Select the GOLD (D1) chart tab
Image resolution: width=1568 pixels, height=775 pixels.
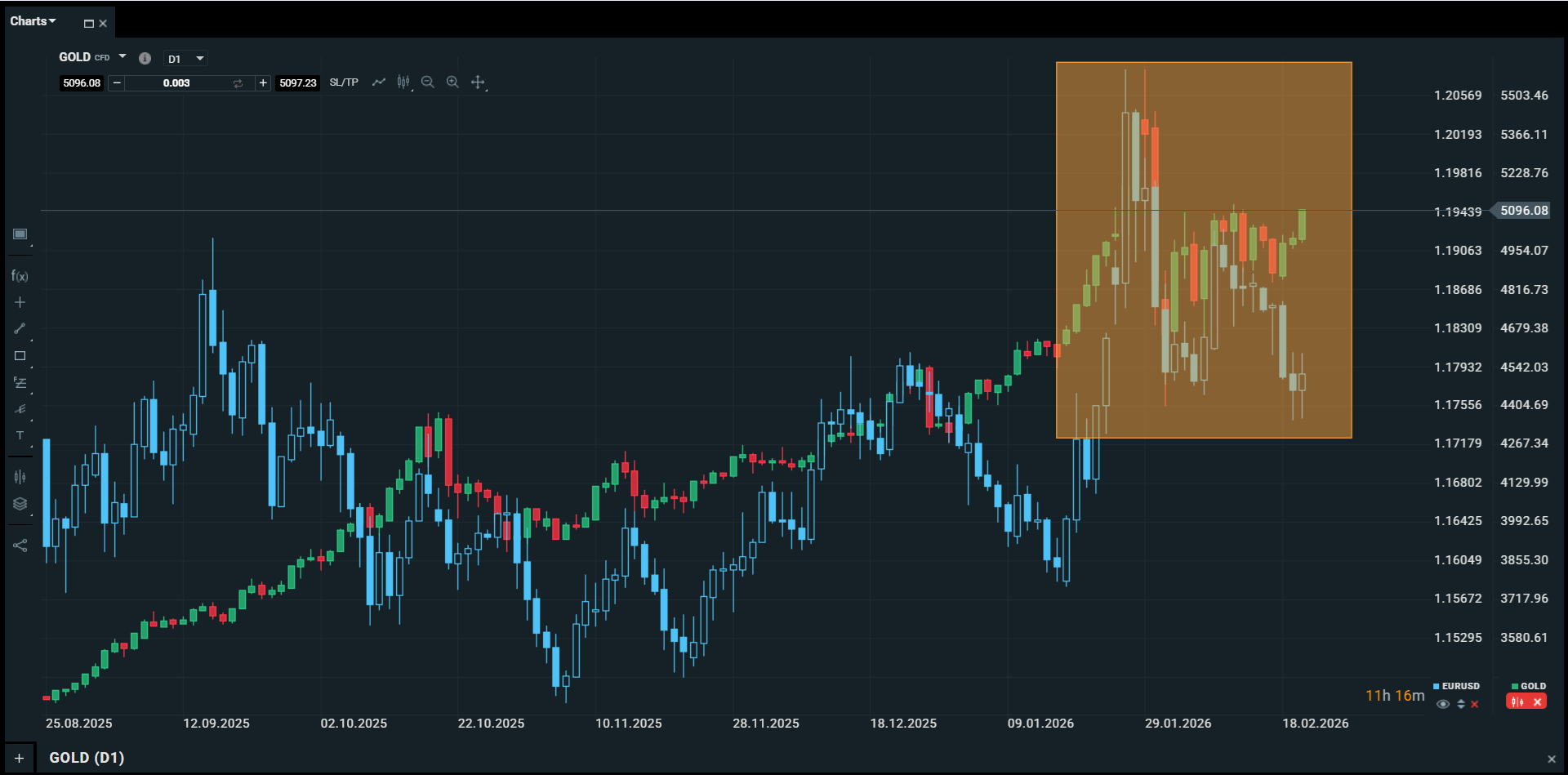click(x=87, y=758)
